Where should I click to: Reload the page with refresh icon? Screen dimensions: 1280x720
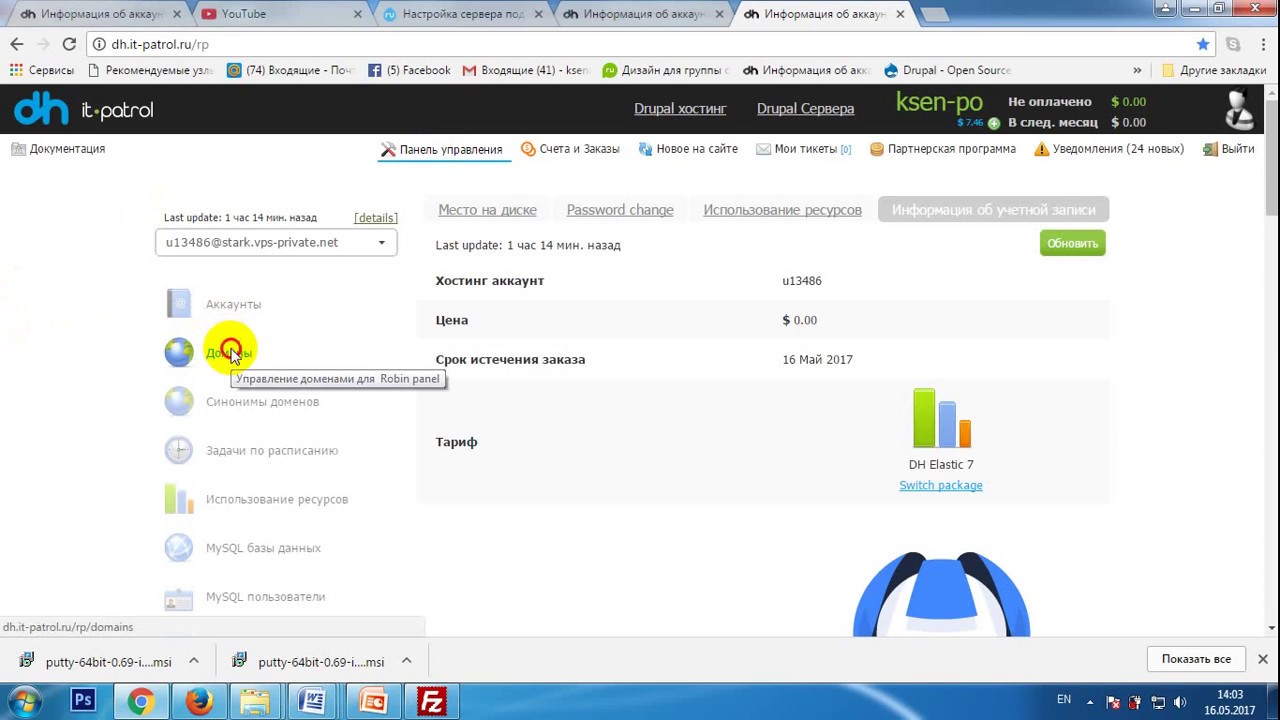click(69, 44)
